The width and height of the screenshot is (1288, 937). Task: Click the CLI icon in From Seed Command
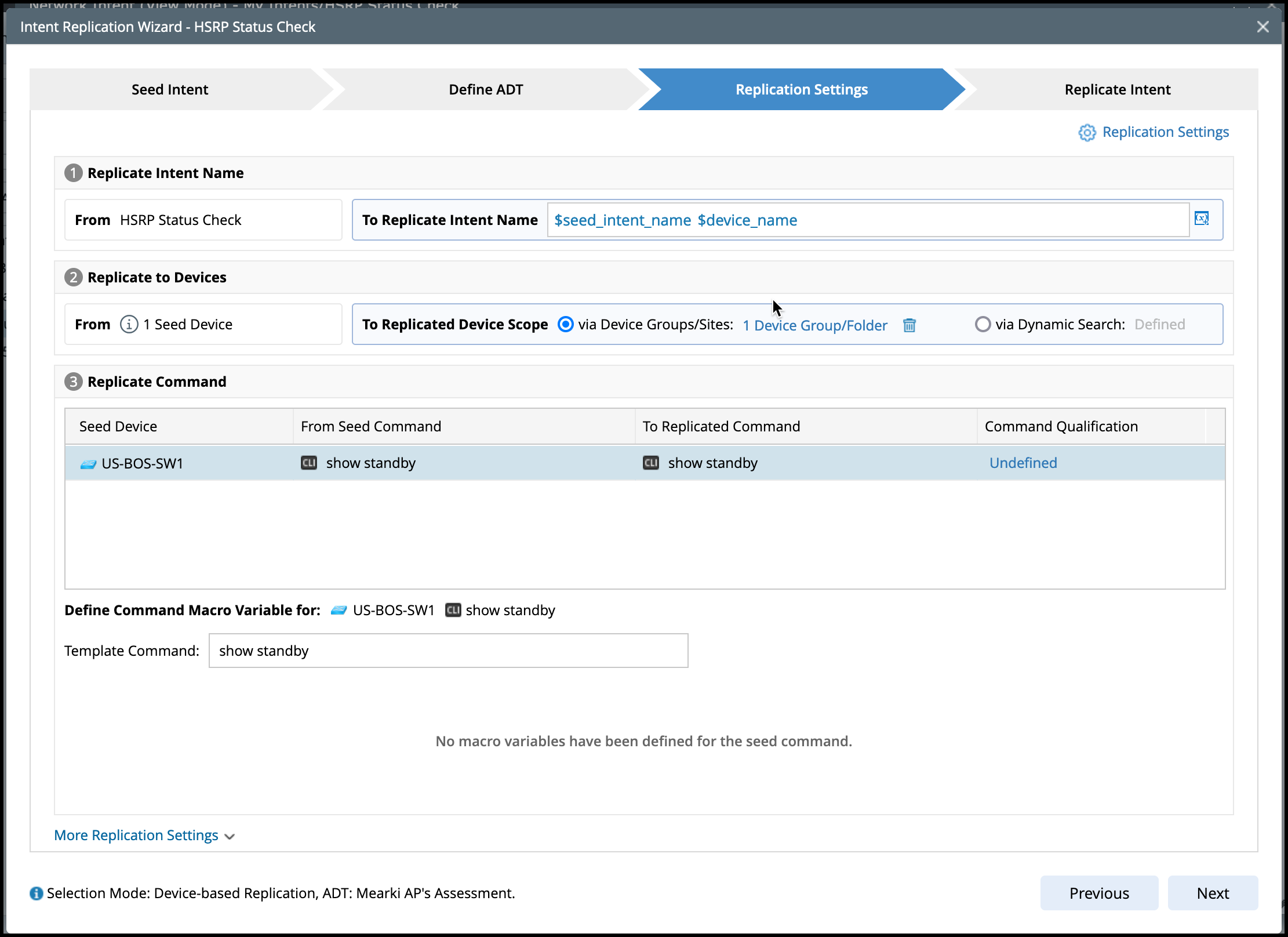[309, 463]
